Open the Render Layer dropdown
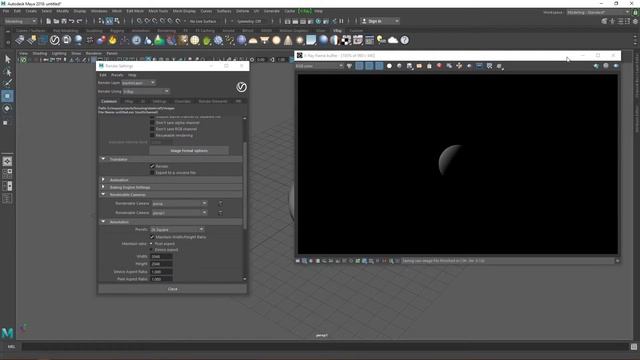This screenshot has height=360, width=640. pos(138,82)
